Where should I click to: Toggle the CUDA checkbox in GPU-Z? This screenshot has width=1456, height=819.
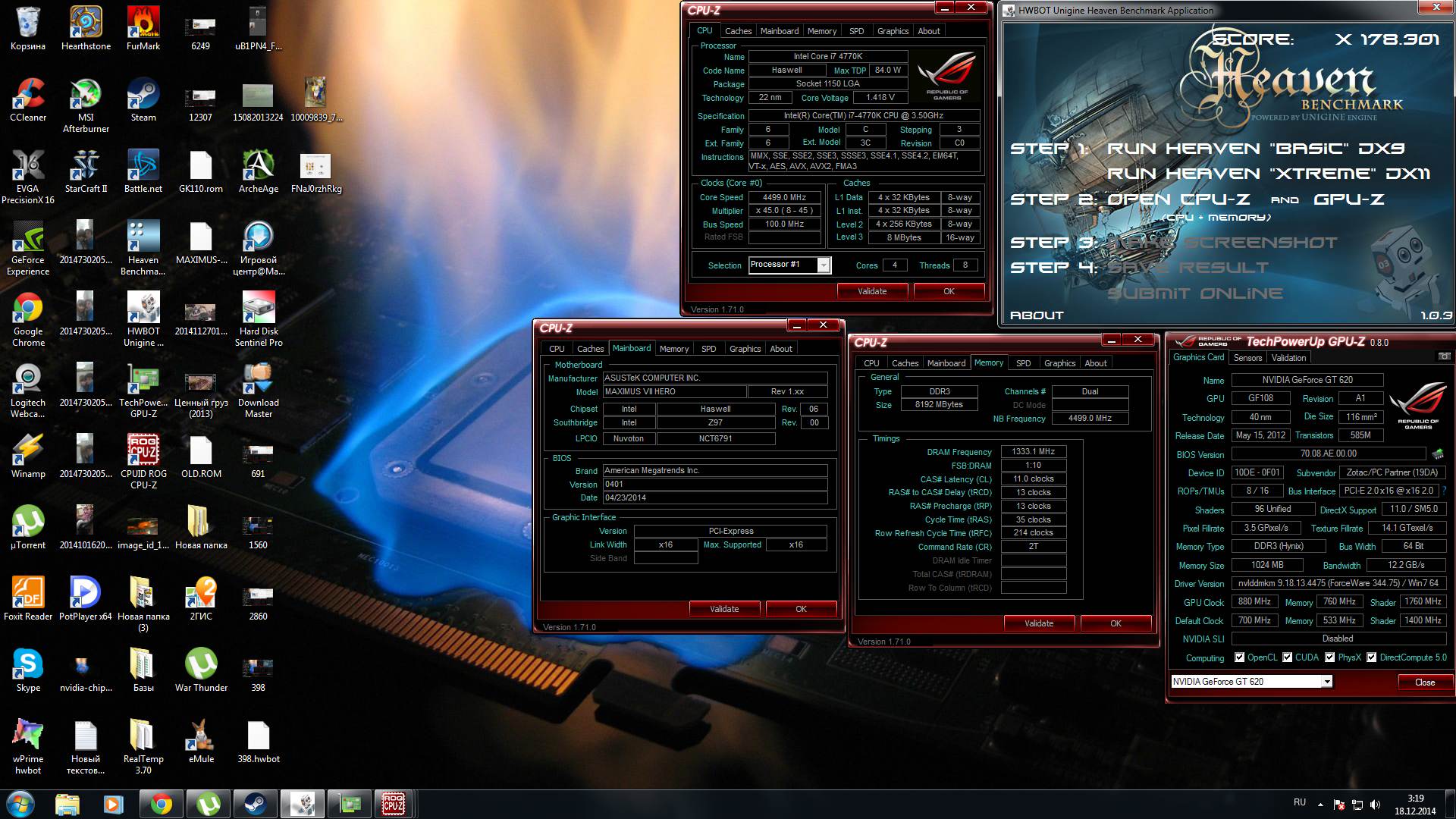point(1287,657)
